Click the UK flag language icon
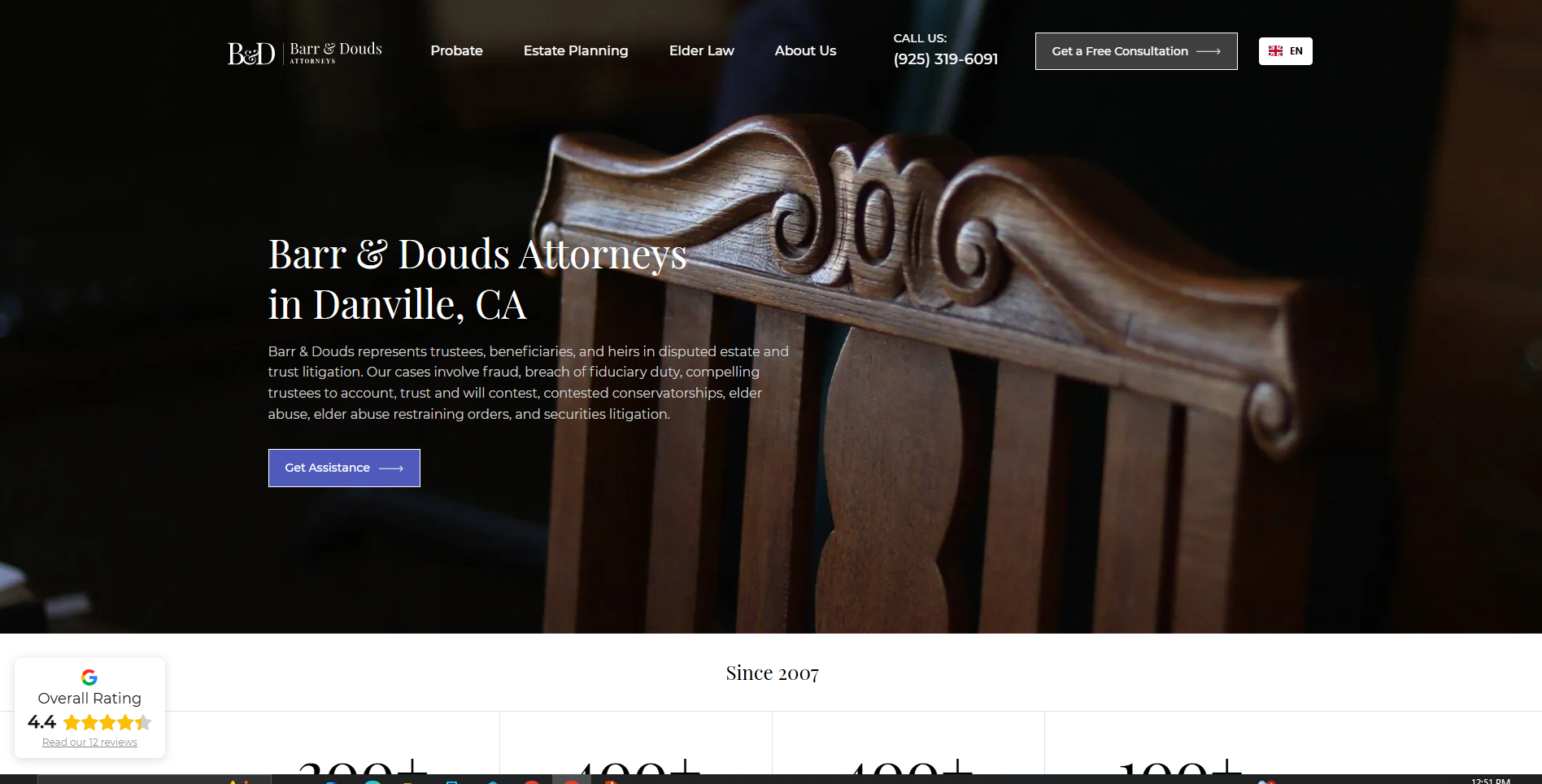Screen dimensions: 1542x784 pyautogui.click(x=1275, y=51)
